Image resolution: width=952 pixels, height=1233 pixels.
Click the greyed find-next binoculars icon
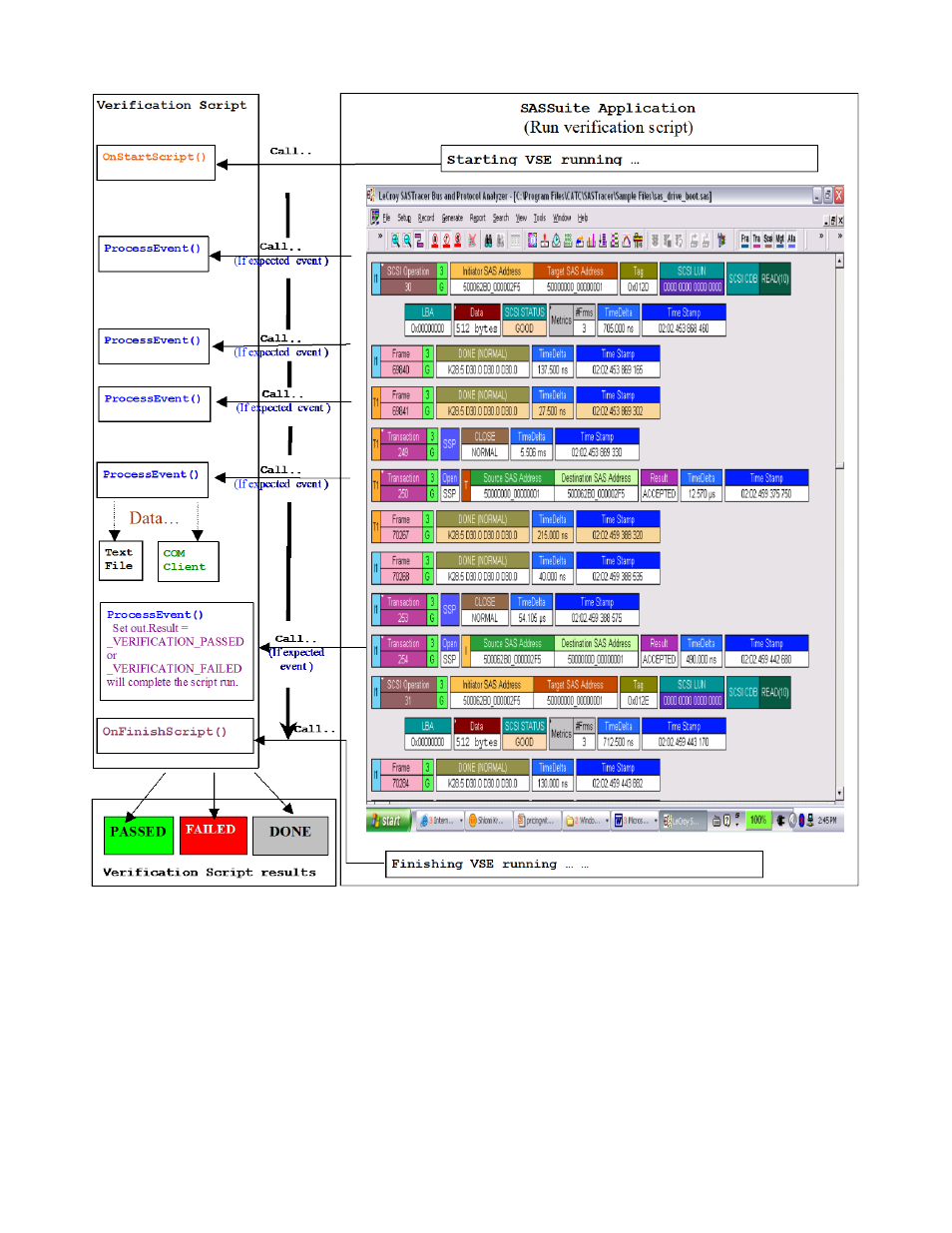pos(500,240)
